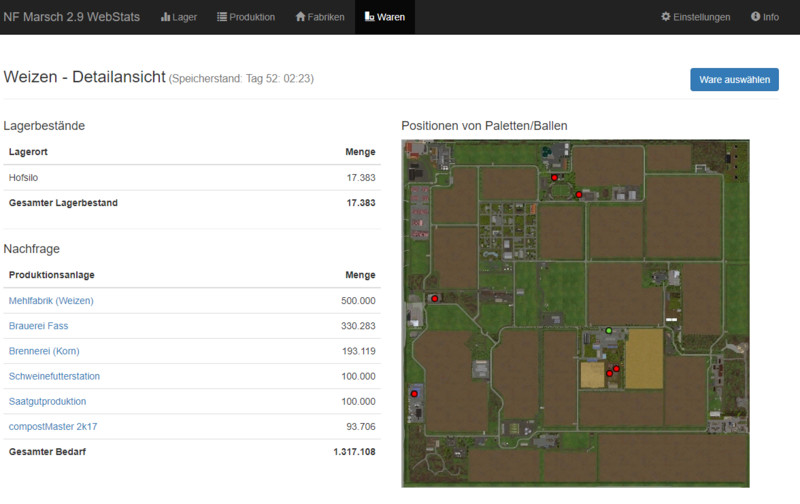Screen dimensions: 800x504
Task: Open the Mehlfabrik (Weizen) link
Action: coord(52,301)
